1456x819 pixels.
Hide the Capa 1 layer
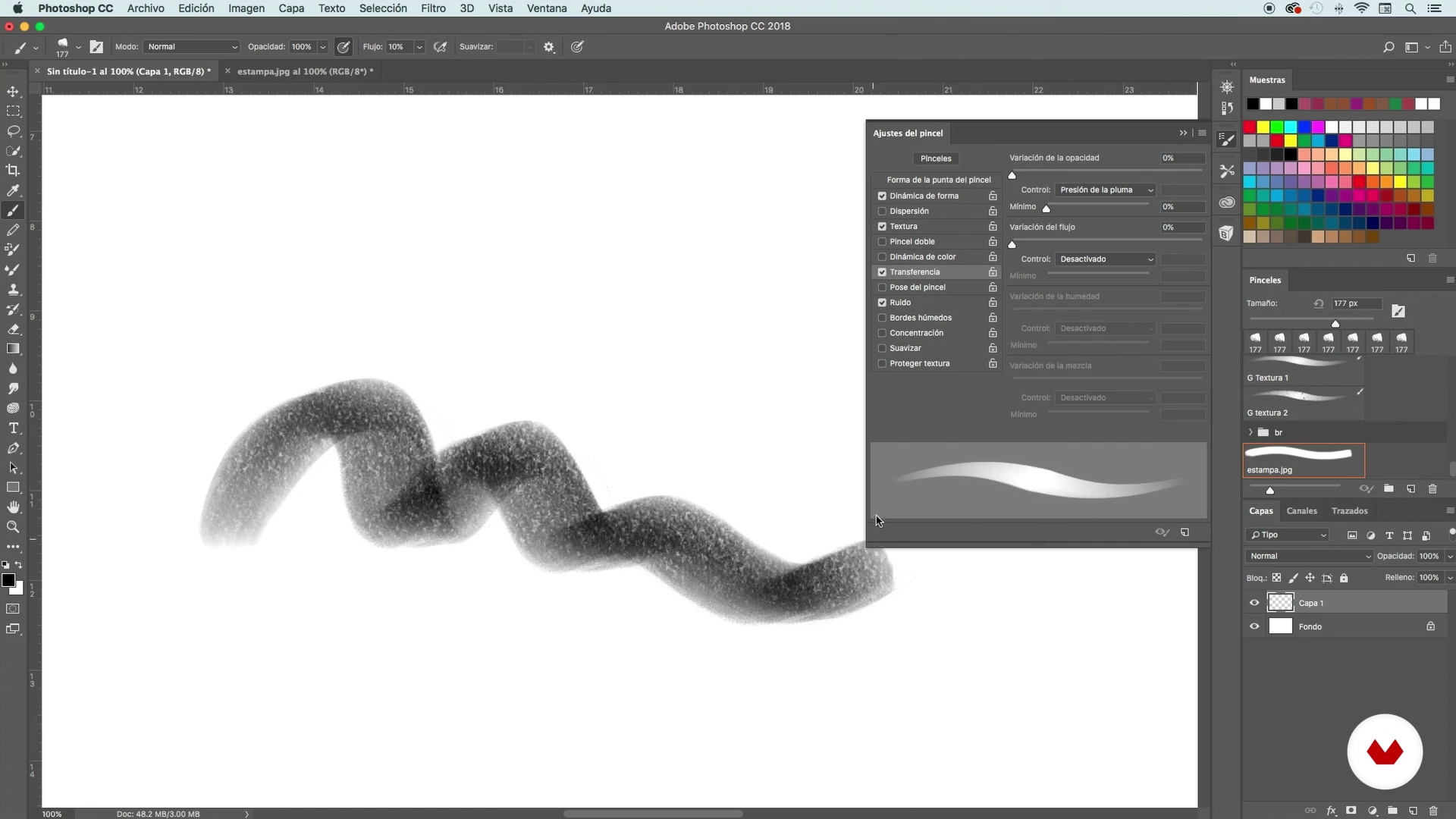pyautogui.click(x=1254, y=603)
